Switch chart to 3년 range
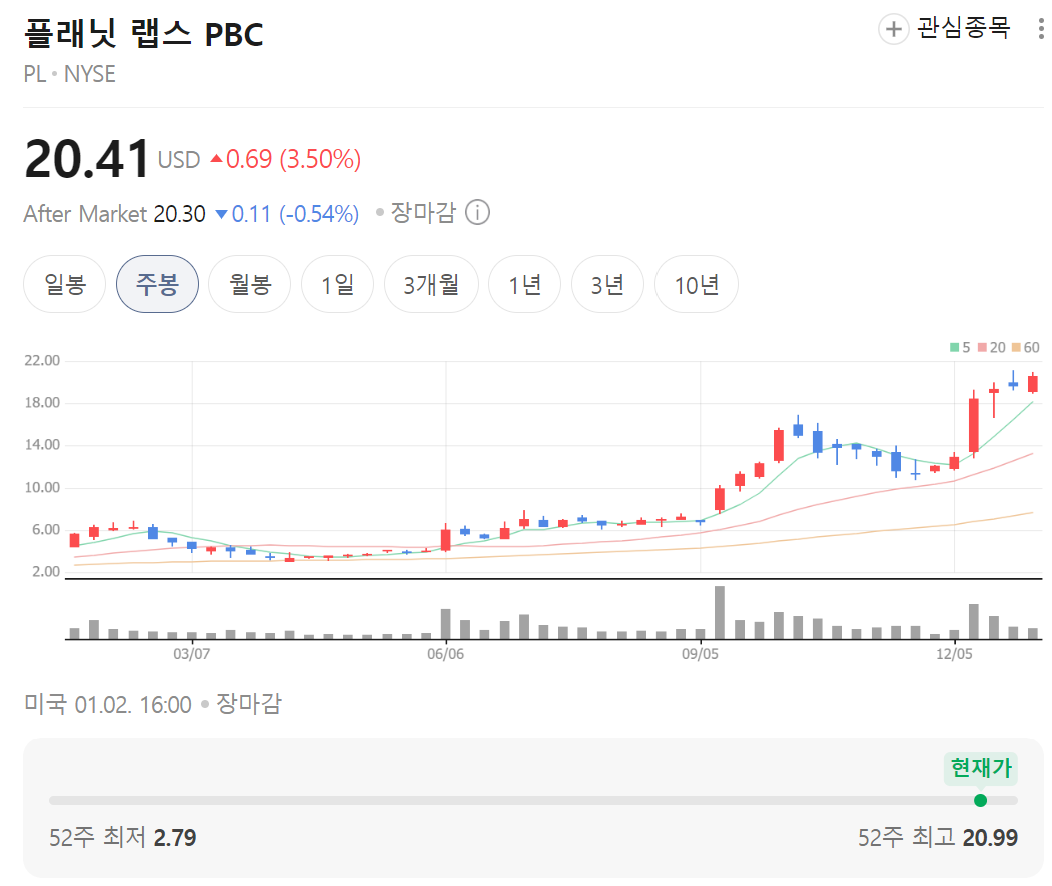 pyautogui.click(x=607, y=284)
